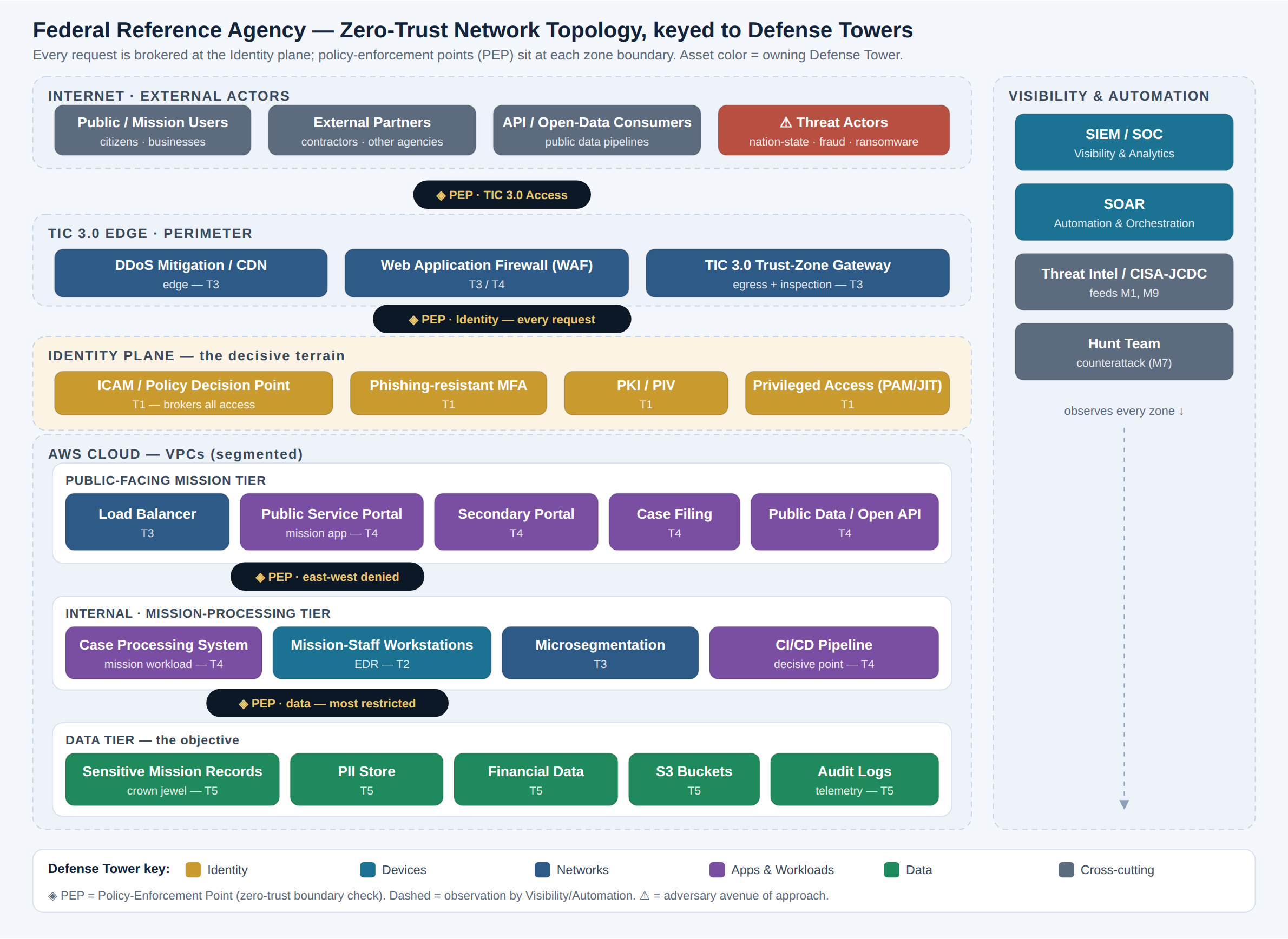
Task: Select the Microsegmentation T3 node
Action: (x=600, y=652)
